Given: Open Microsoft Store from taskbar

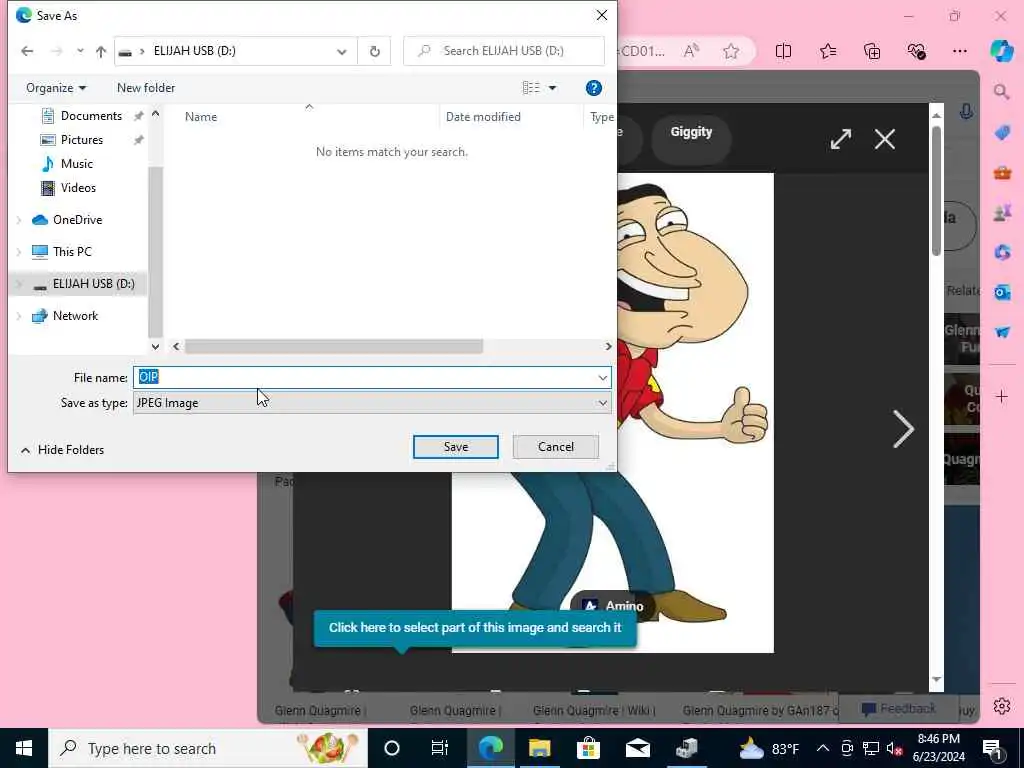Looking at the screenshot, I should click(588, 748).
